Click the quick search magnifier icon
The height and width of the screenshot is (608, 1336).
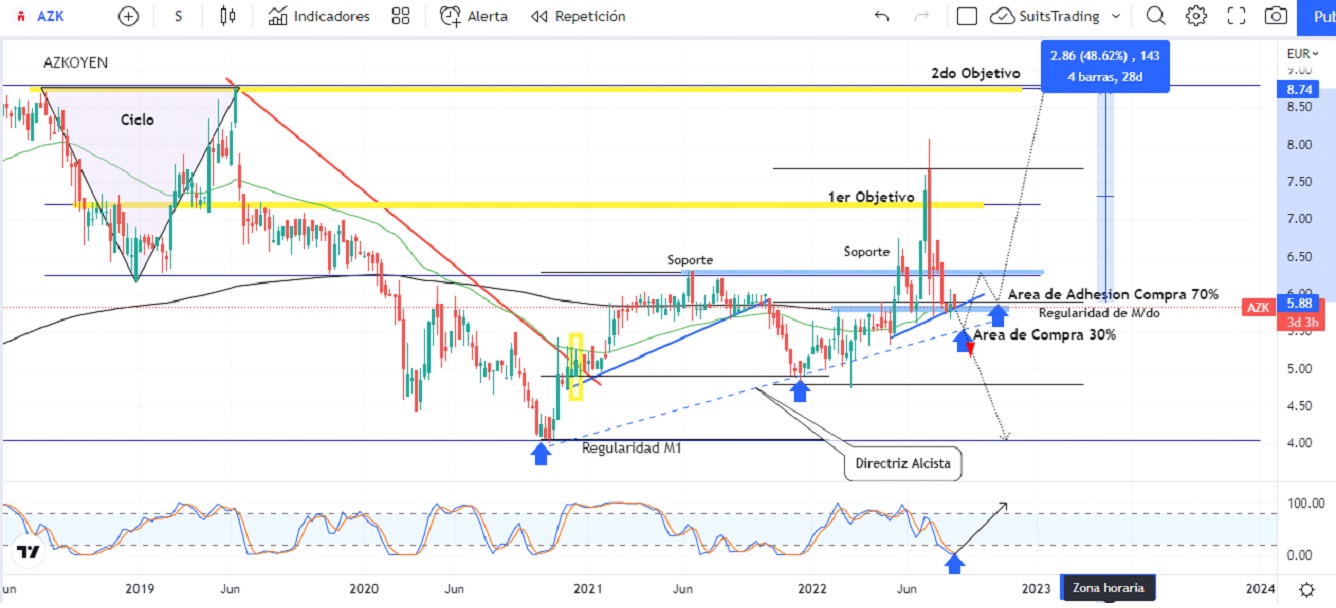[x=1156, y=16]
